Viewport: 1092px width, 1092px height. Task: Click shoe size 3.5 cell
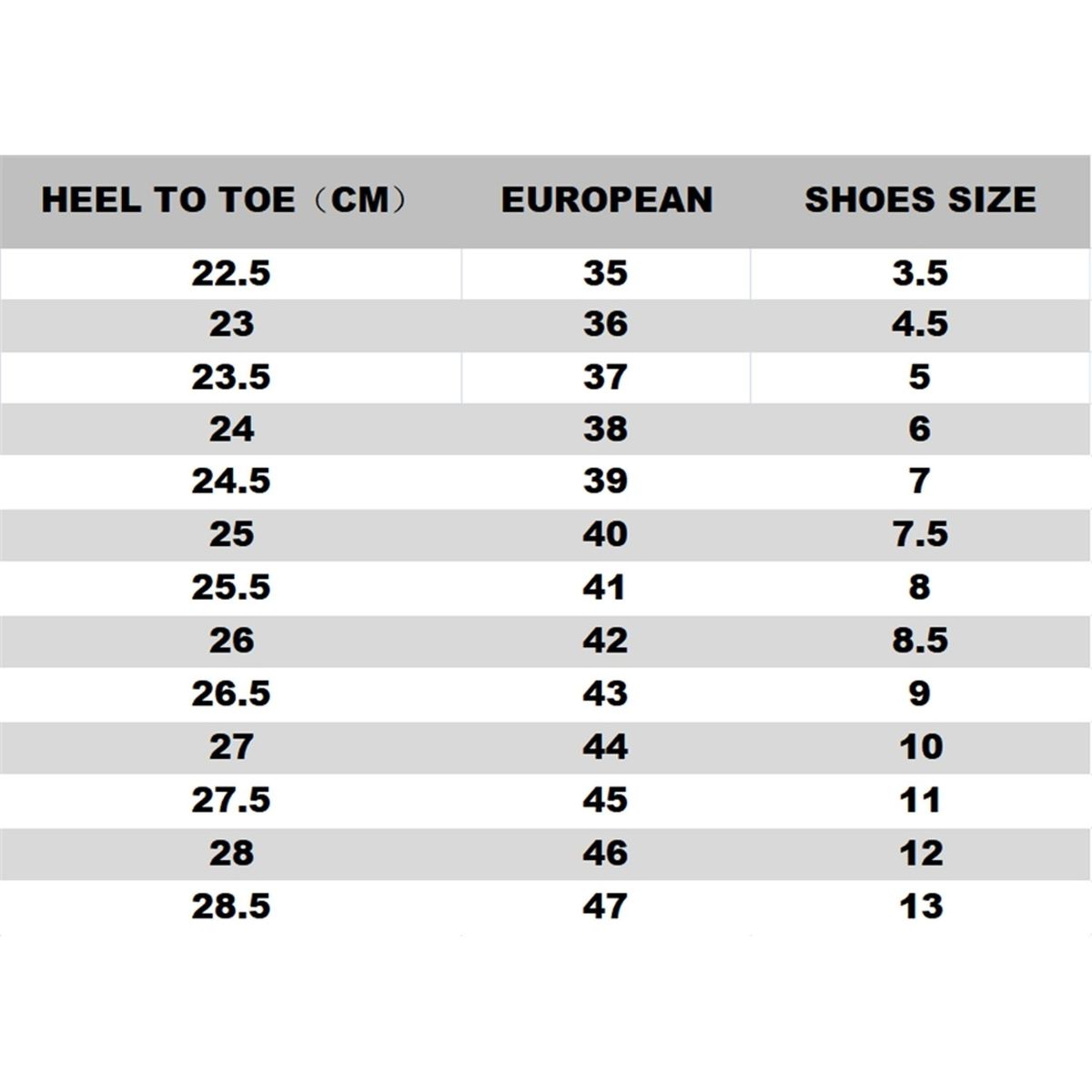pyautogui.click(x=920, y=273)
